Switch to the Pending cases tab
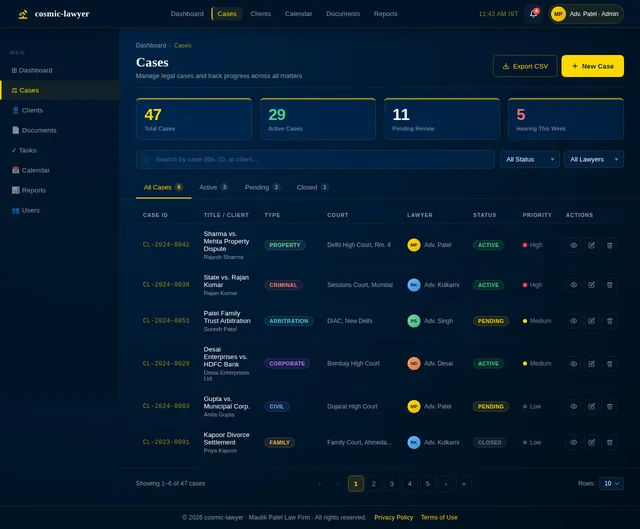This screenshot has height=529, width=640. click(263, 187)
